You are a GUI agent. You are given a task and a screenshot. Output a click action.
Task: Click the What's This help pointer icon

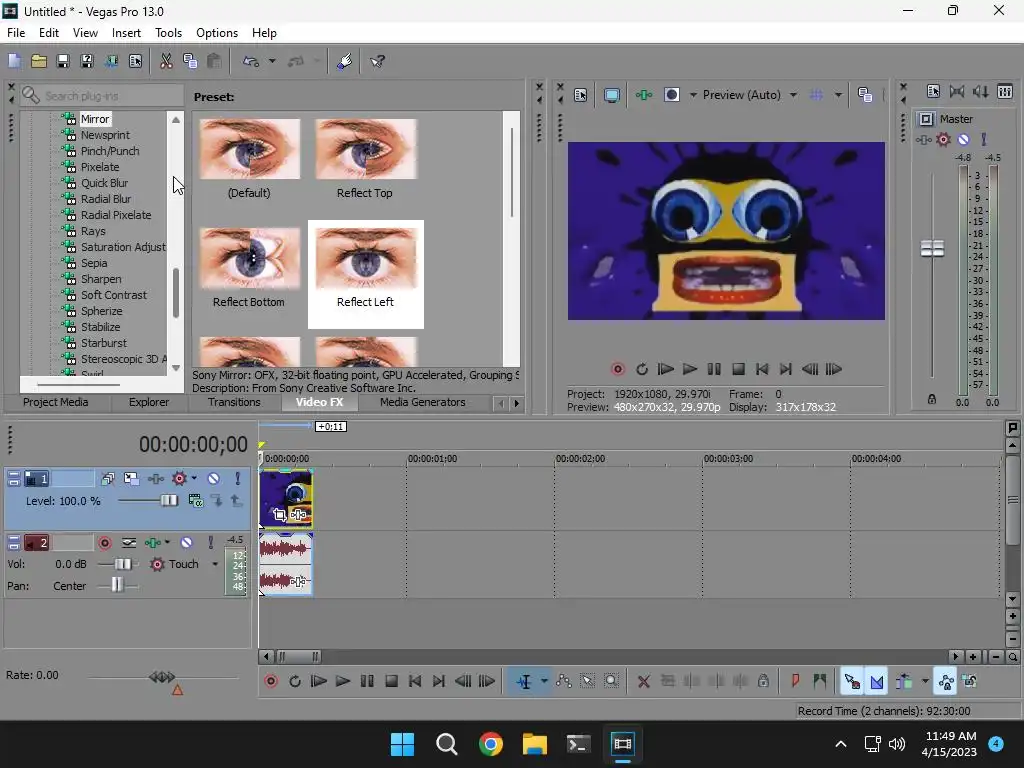377,61
